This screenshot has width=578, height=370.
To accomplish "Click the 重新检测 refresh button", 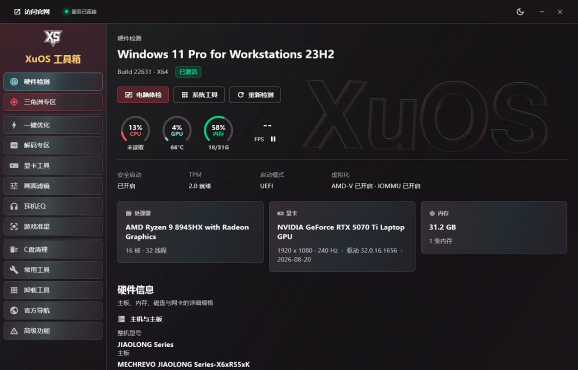I will (x=255, y=95).
